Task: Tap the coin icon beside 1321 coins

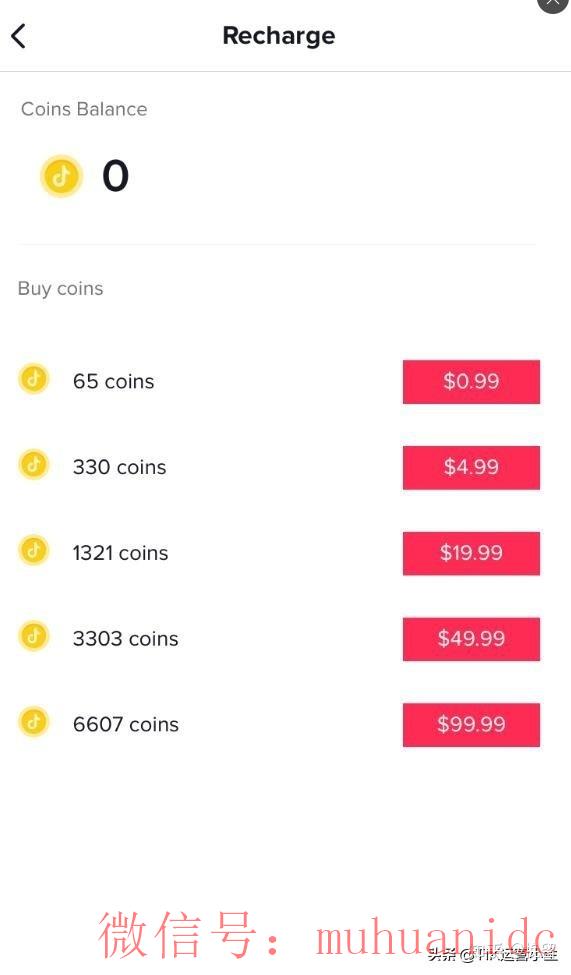Action: (x=34, y=550)
